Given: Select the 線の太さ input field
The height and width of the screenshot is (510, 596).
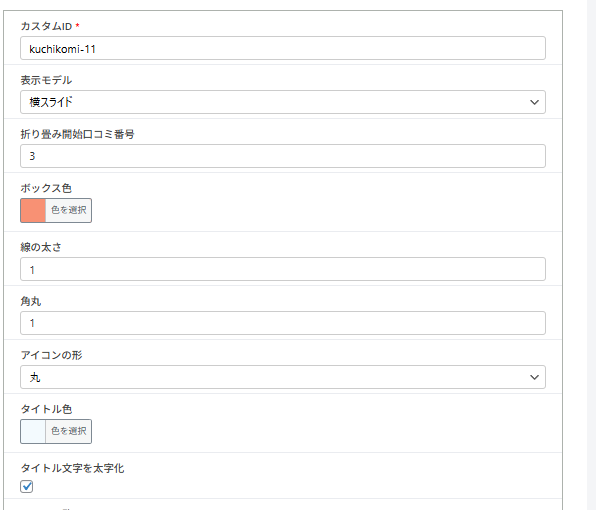Looking at the screenshot, I should click(x=283, y=269).
